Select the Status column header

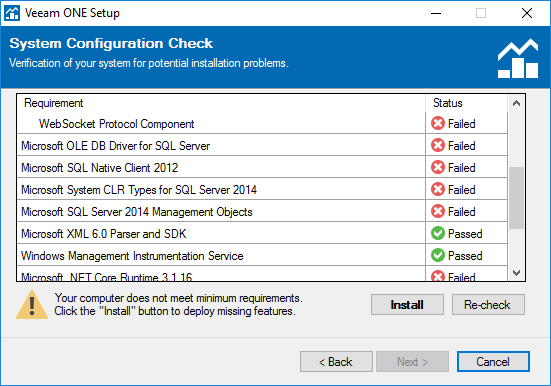[466, 103]
